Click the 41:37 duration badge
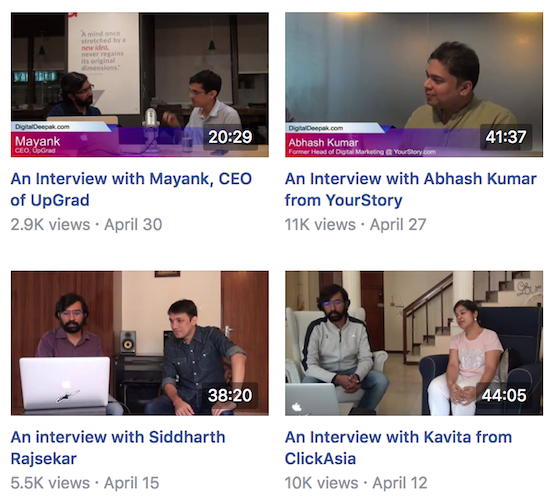The width and height of the screenshot is (550, 502). (505, 137)
